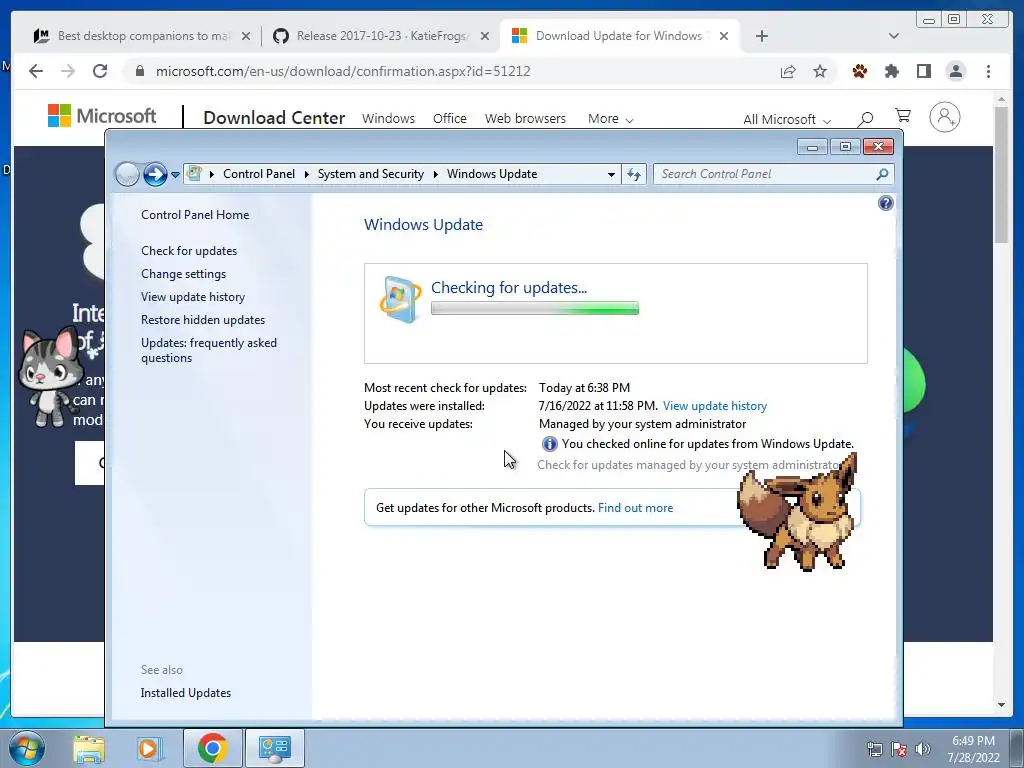Click the Chrome forward arrow button

click(68, 71)
